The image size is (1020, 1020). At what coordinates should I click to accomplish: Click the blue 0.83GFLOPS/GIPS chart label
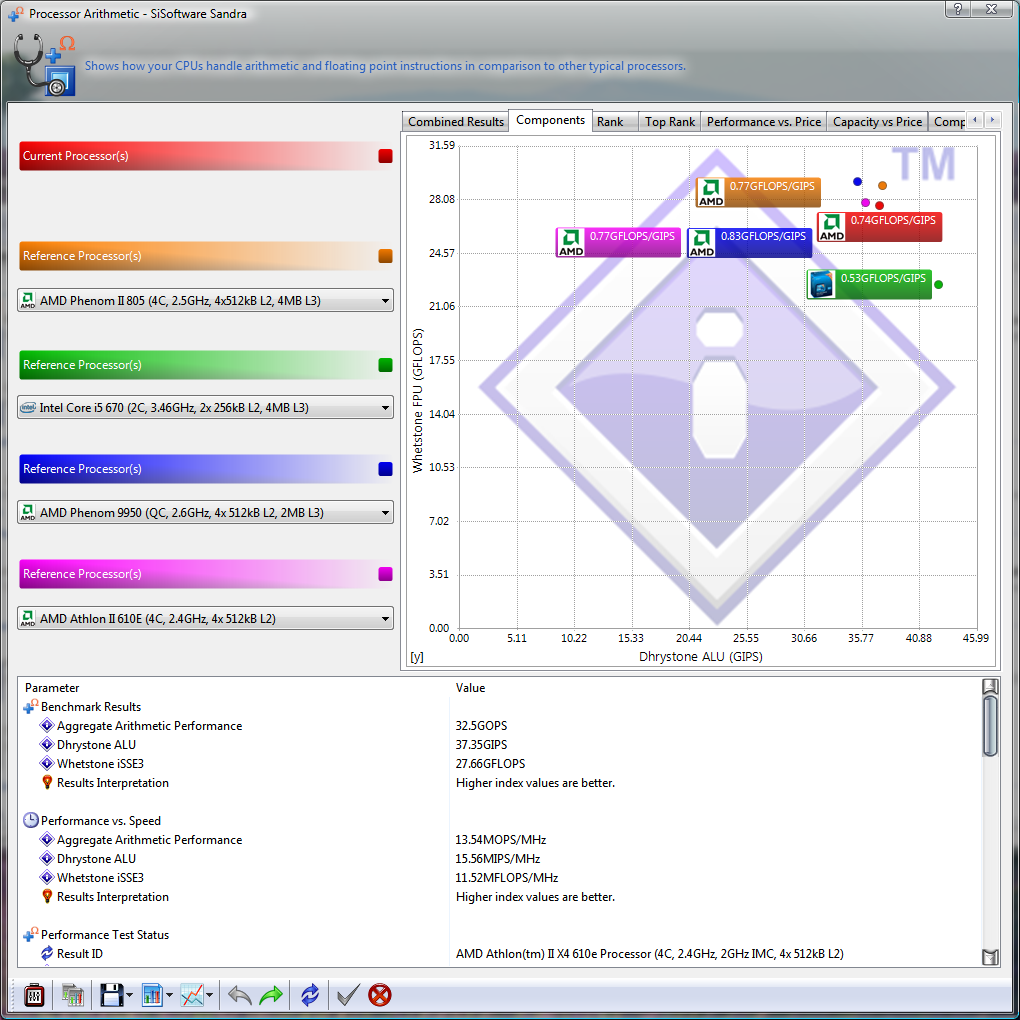tap(749, 243)
